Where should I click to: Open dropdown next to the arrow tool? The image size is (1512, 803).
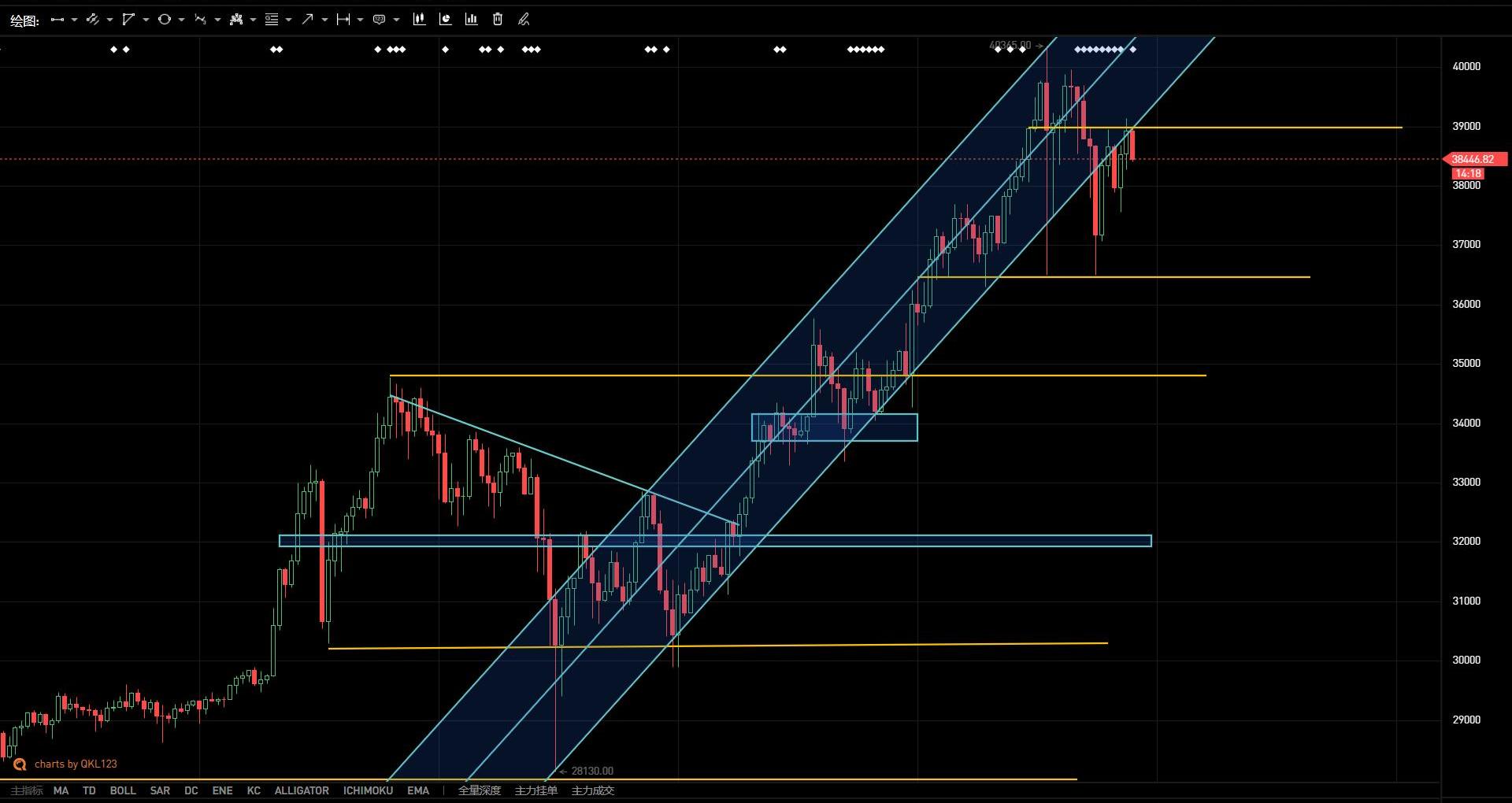324,20
